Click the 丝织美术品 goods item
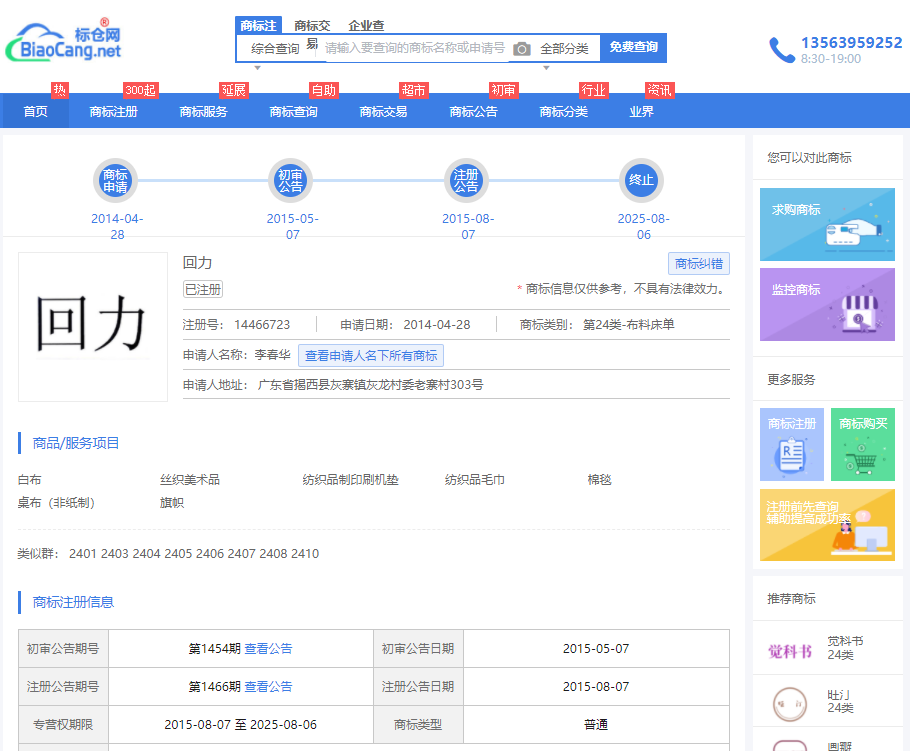This screenshot has width=910, height=751. (x=190, y=480)
